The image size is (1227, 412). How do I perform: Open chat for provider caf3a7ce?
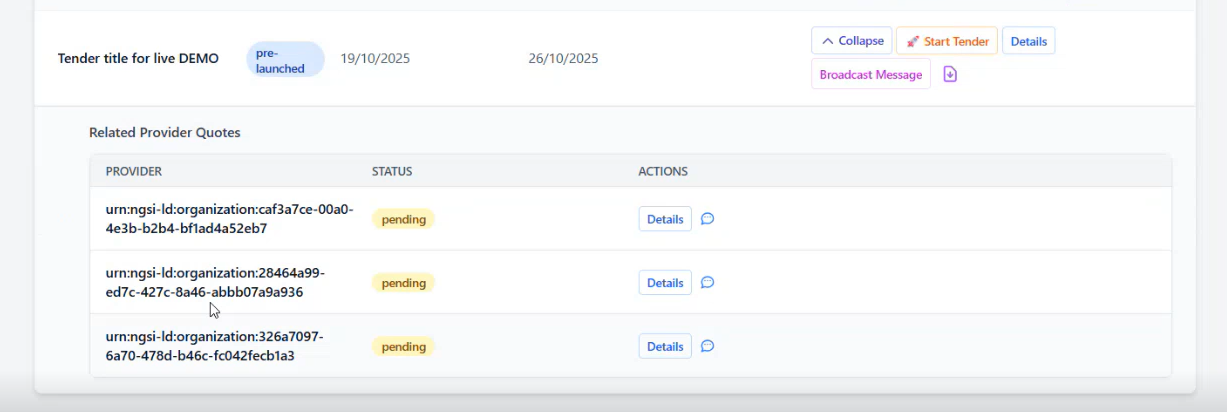[707, 219]
